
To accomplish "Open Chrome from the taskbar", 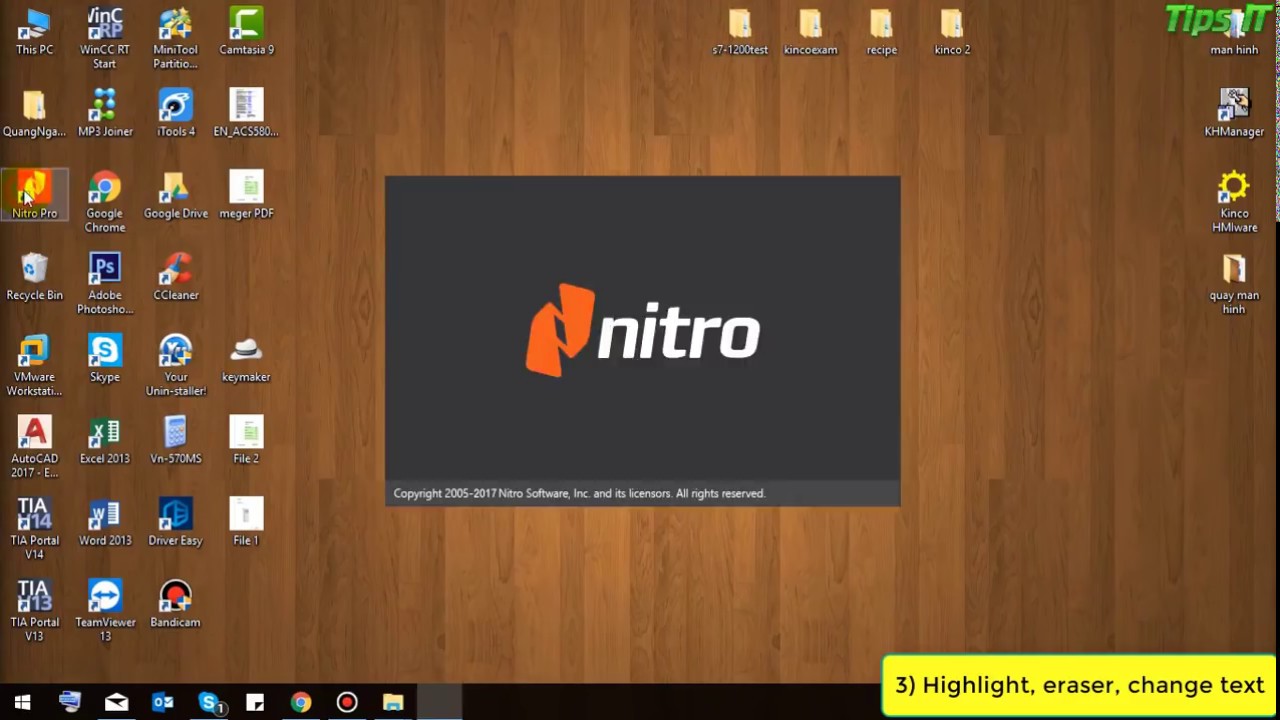I will click(x=301, y=702).
